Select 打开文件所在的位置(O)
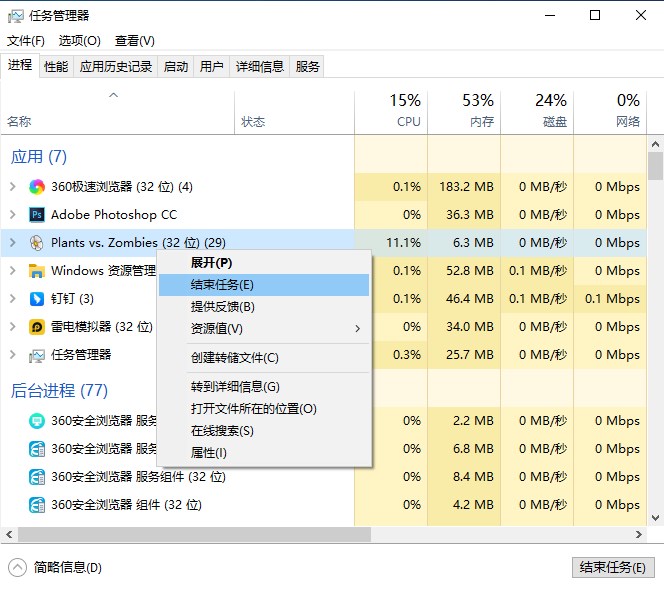The image size is (664, 592). [264, 409]
